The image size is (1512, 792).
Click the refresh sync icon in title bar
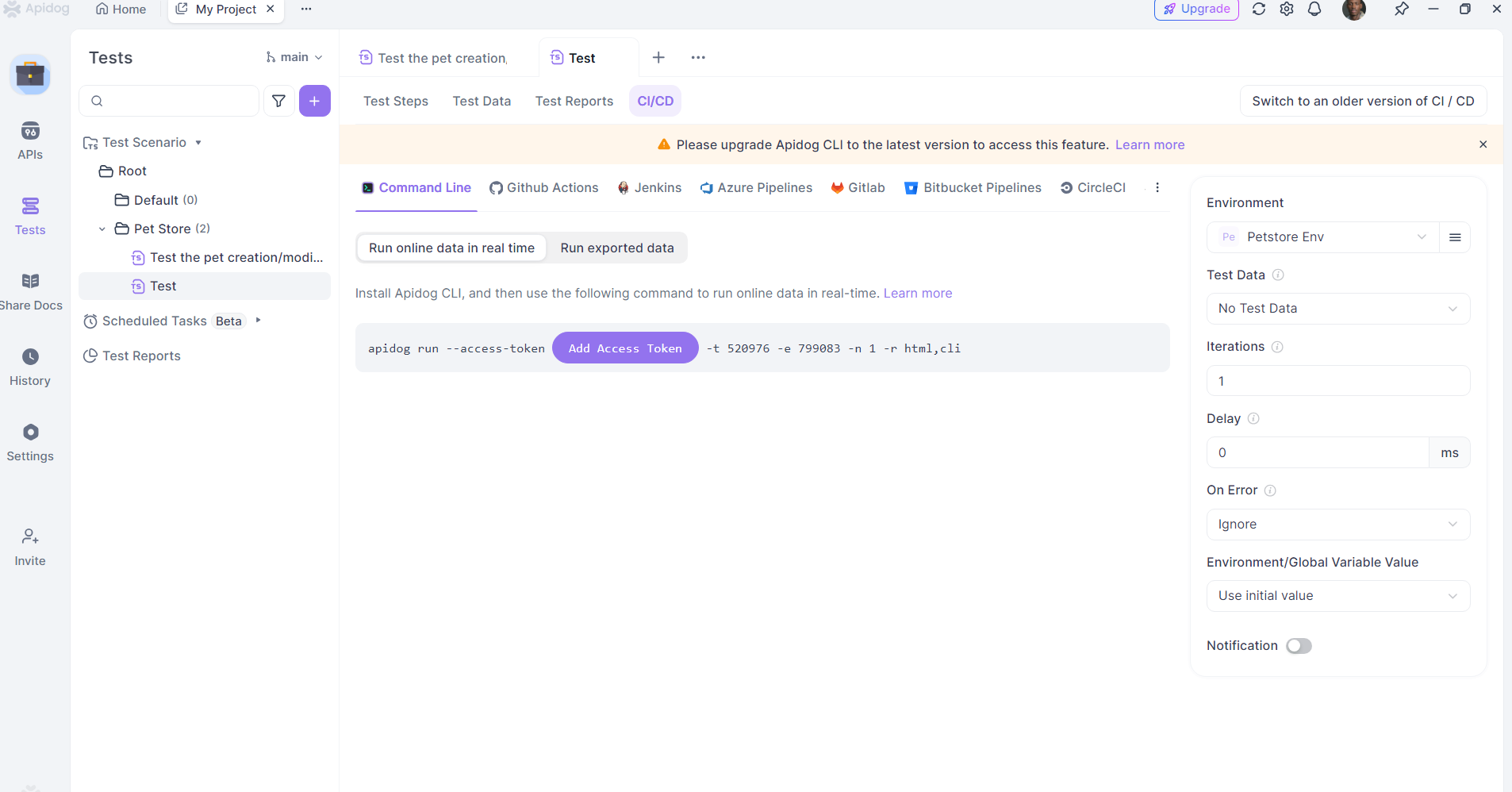pos(1259,9)
